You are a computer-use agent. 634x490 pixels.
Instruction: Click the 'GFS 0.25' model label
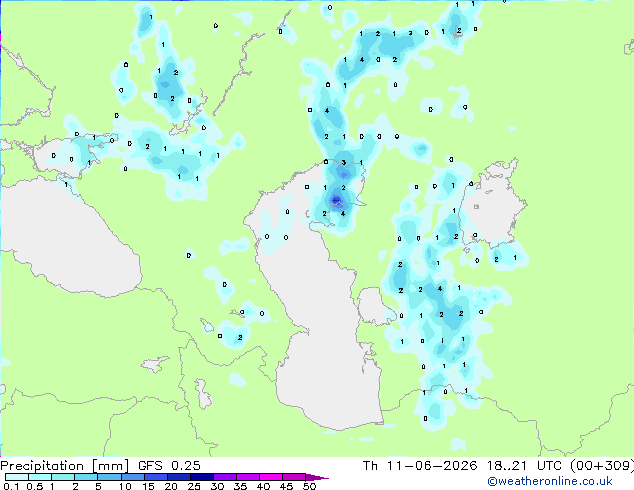coord(169,466)
